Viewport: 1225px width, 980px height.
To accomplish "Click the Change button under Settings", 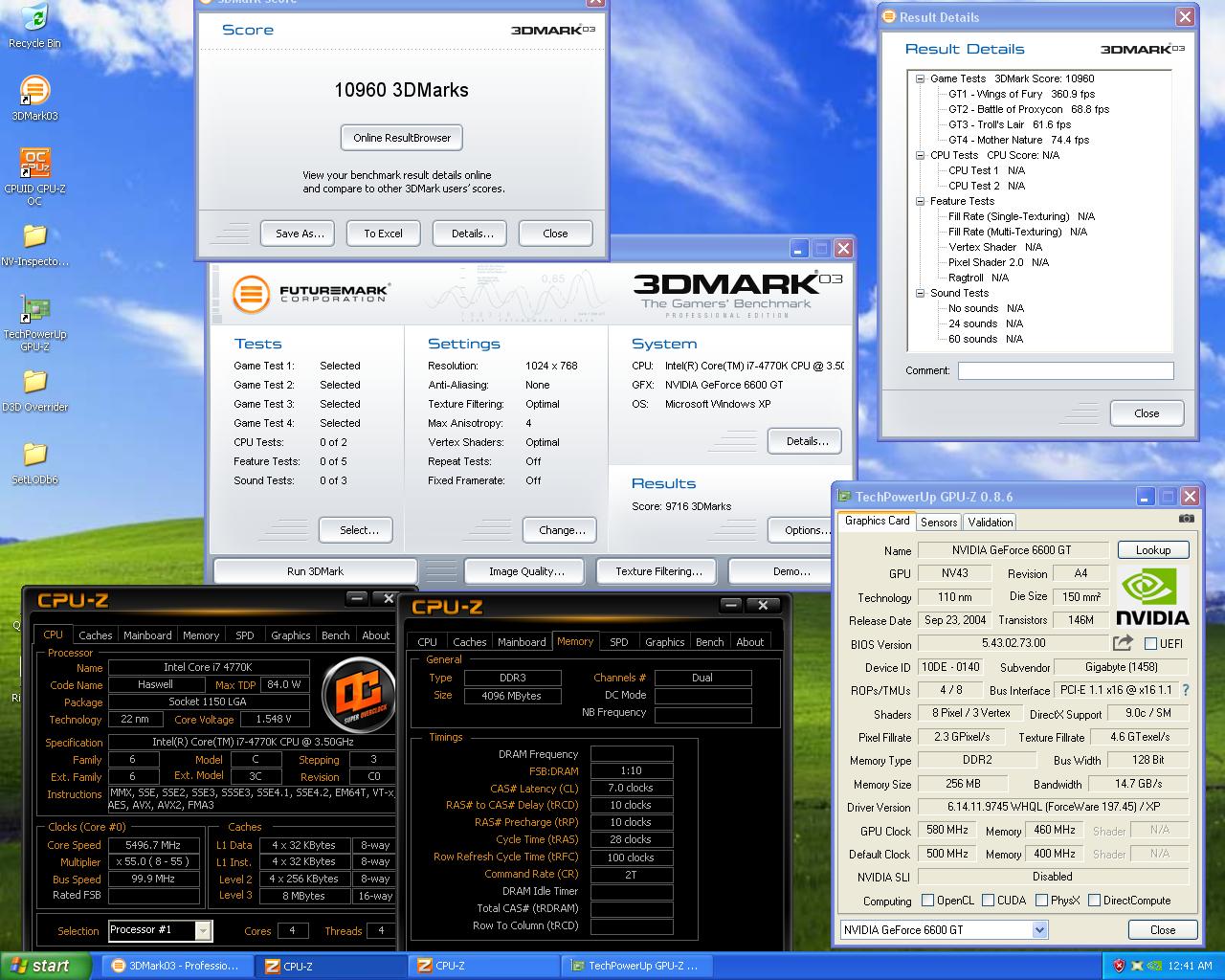I will 562,530.
